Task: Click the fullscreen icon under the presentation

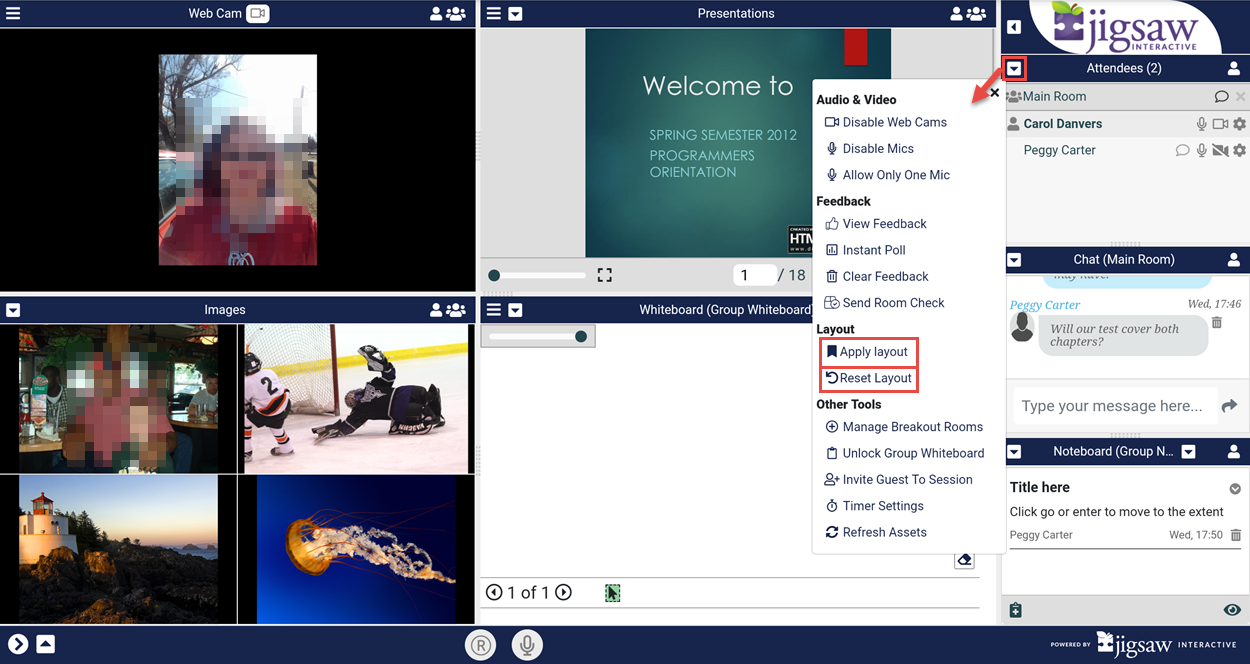Action: [x=604, y=275]
